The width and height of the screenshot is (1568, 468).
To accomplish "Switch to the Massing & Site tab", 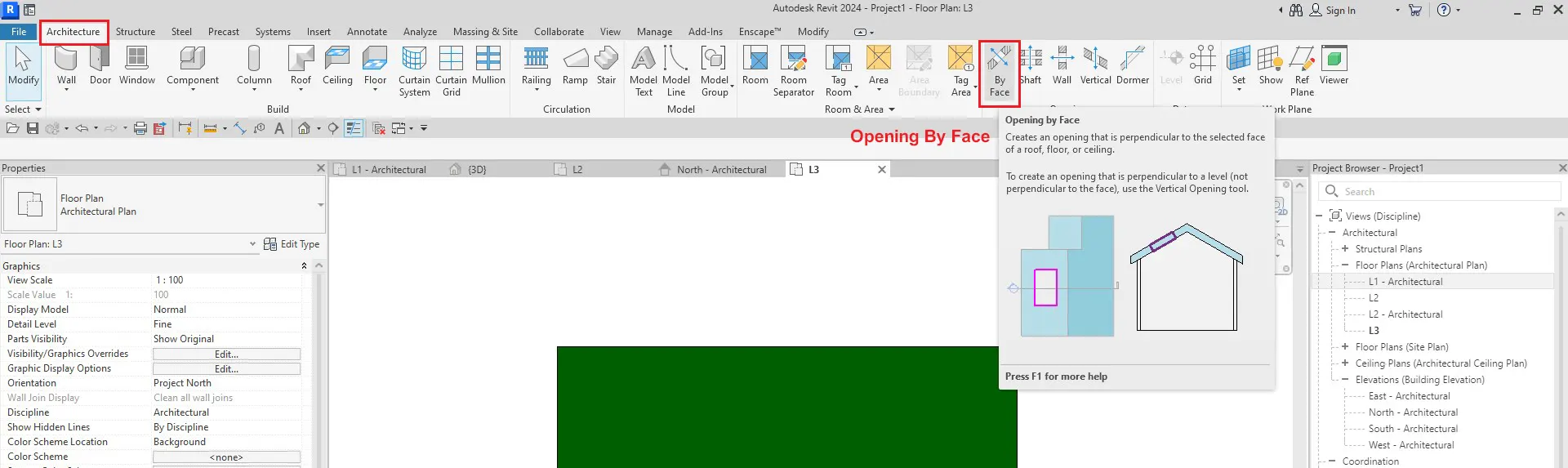I will tap(485, 32).
